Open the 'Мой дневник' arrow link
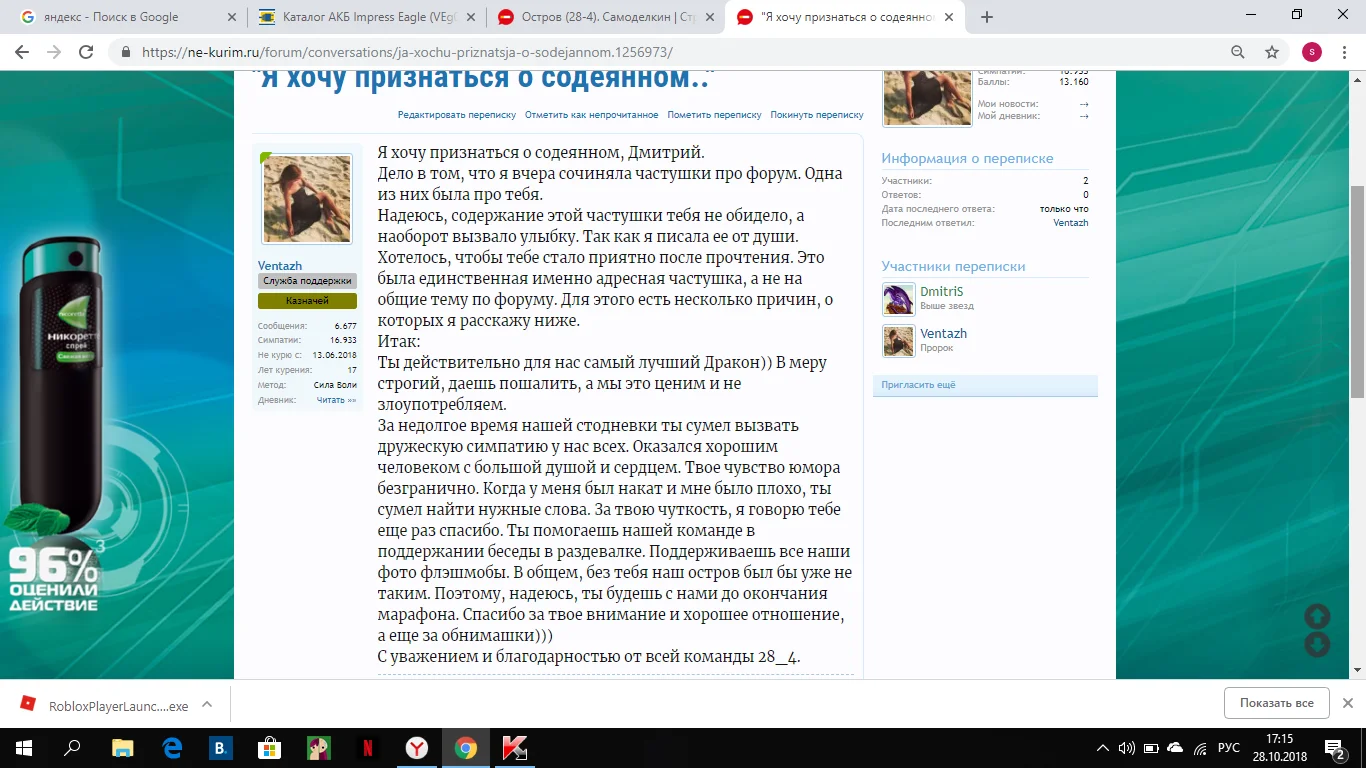This screenshot has width=1366, height=768. pos(1084,116)
